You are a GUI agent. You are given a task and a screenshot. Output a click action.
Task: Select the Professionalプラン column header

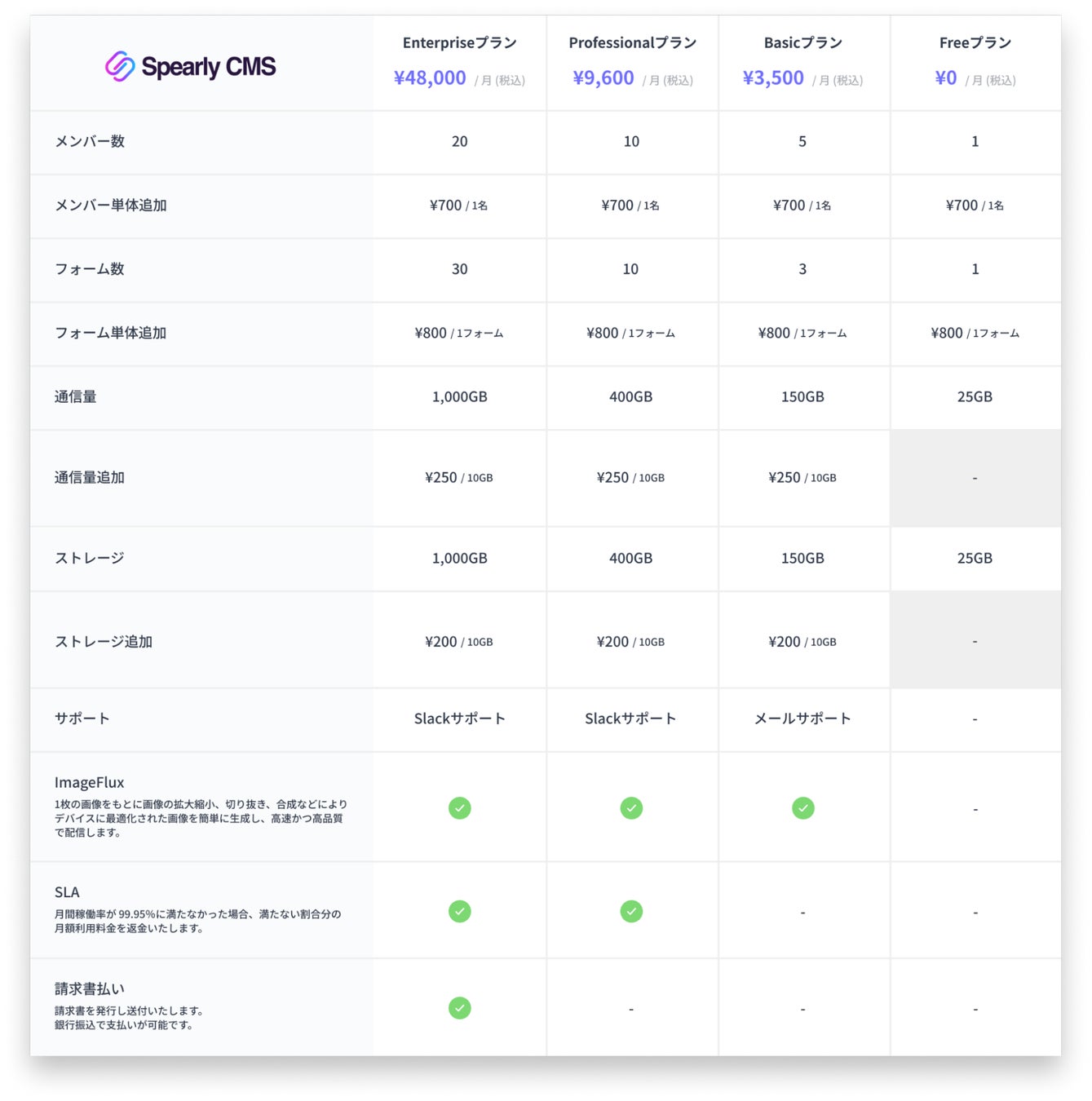(x=632, y=42)
